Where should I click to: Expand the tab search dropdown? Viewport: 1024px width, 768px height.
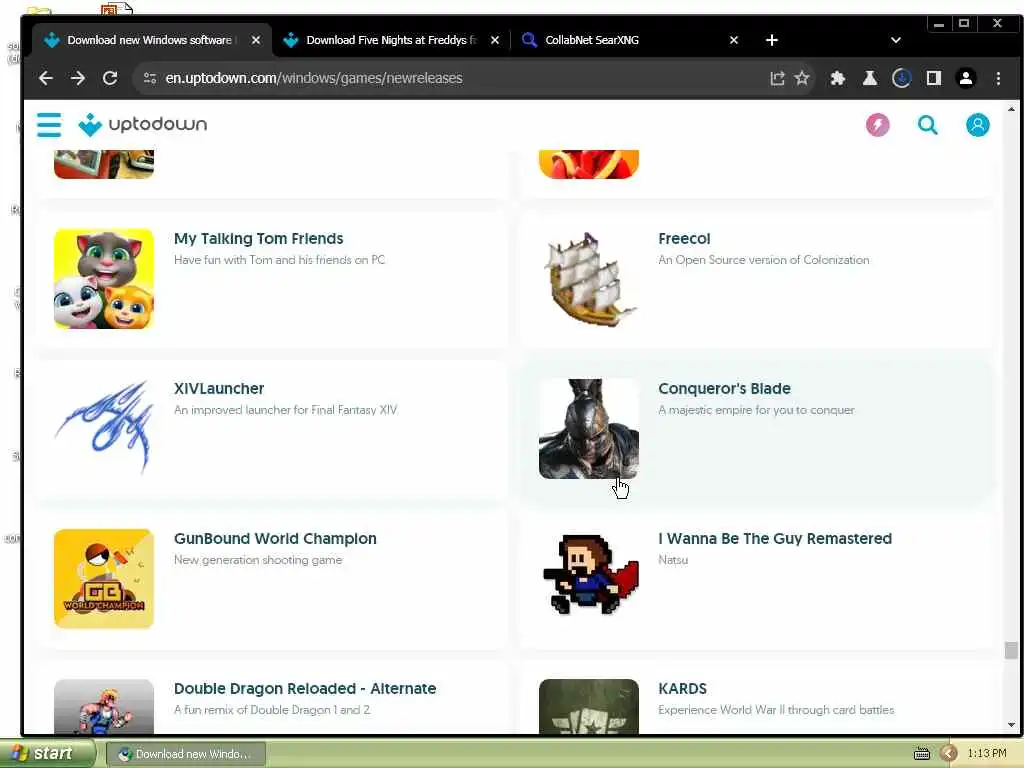click(895, 40)
